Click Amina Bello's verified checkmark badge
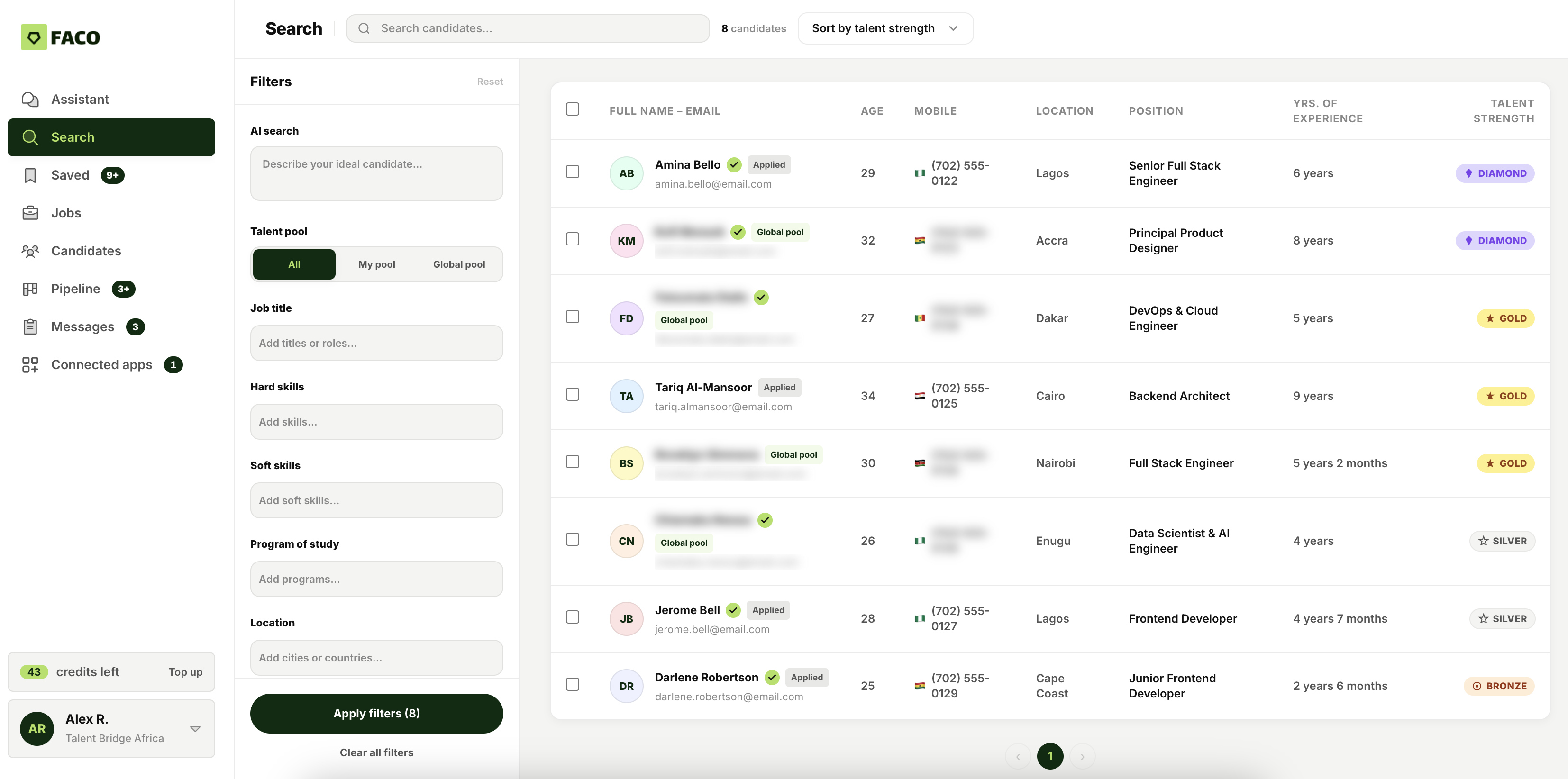 [734, 165]
